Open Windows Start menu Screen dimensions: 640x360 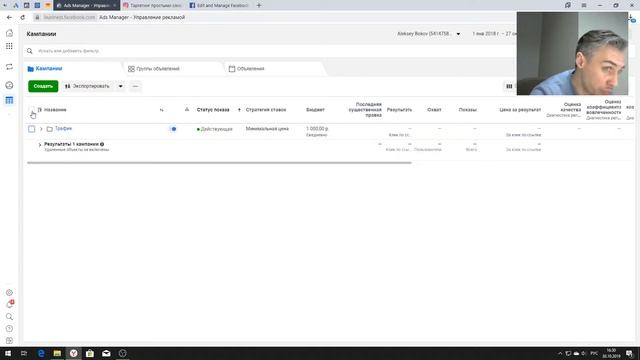[x=8, y=353]
